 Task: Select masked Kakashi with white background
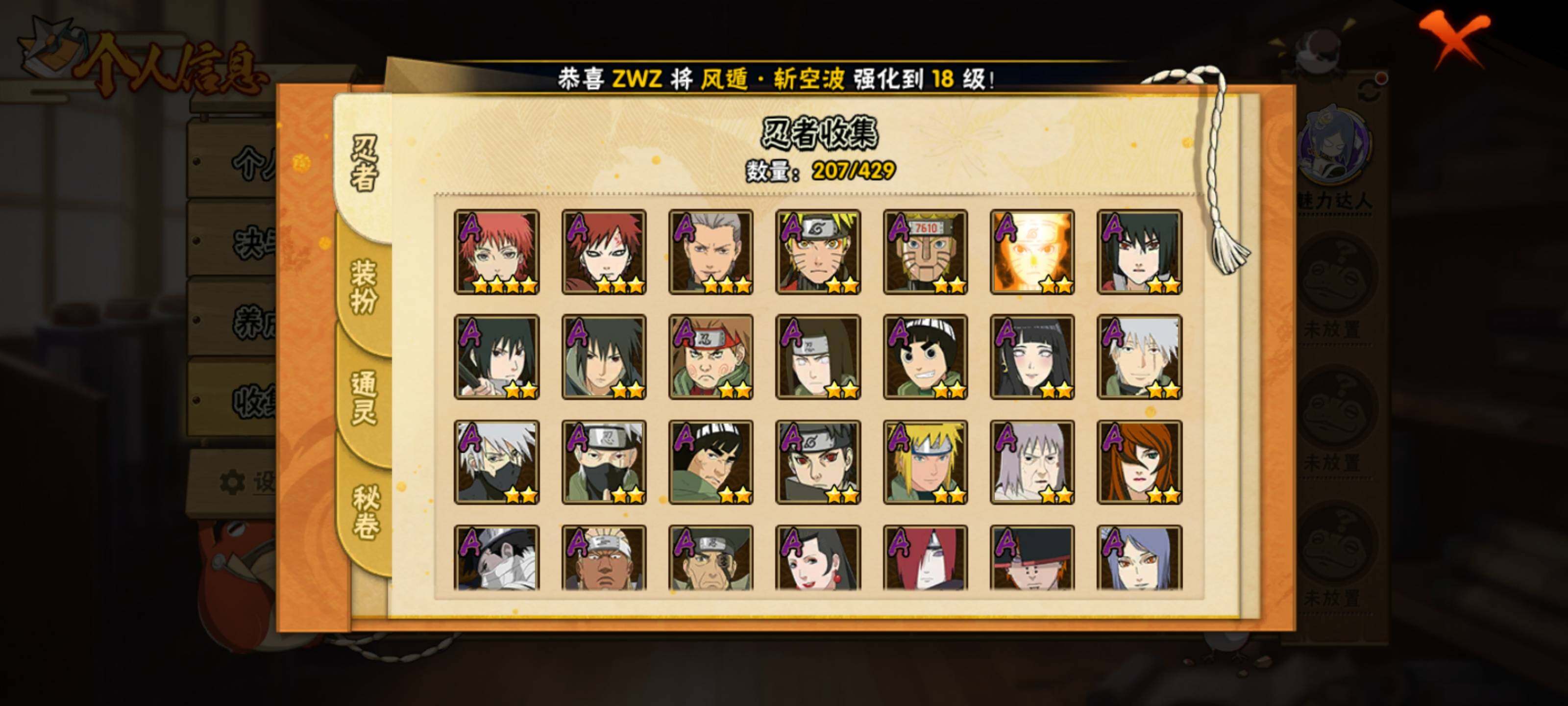[x=496, y=462]
